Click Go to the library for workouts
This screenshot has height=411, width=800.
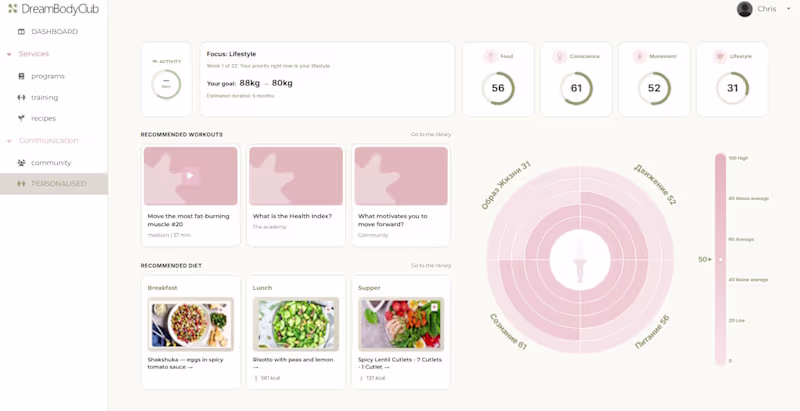click(x=431, y=135)
